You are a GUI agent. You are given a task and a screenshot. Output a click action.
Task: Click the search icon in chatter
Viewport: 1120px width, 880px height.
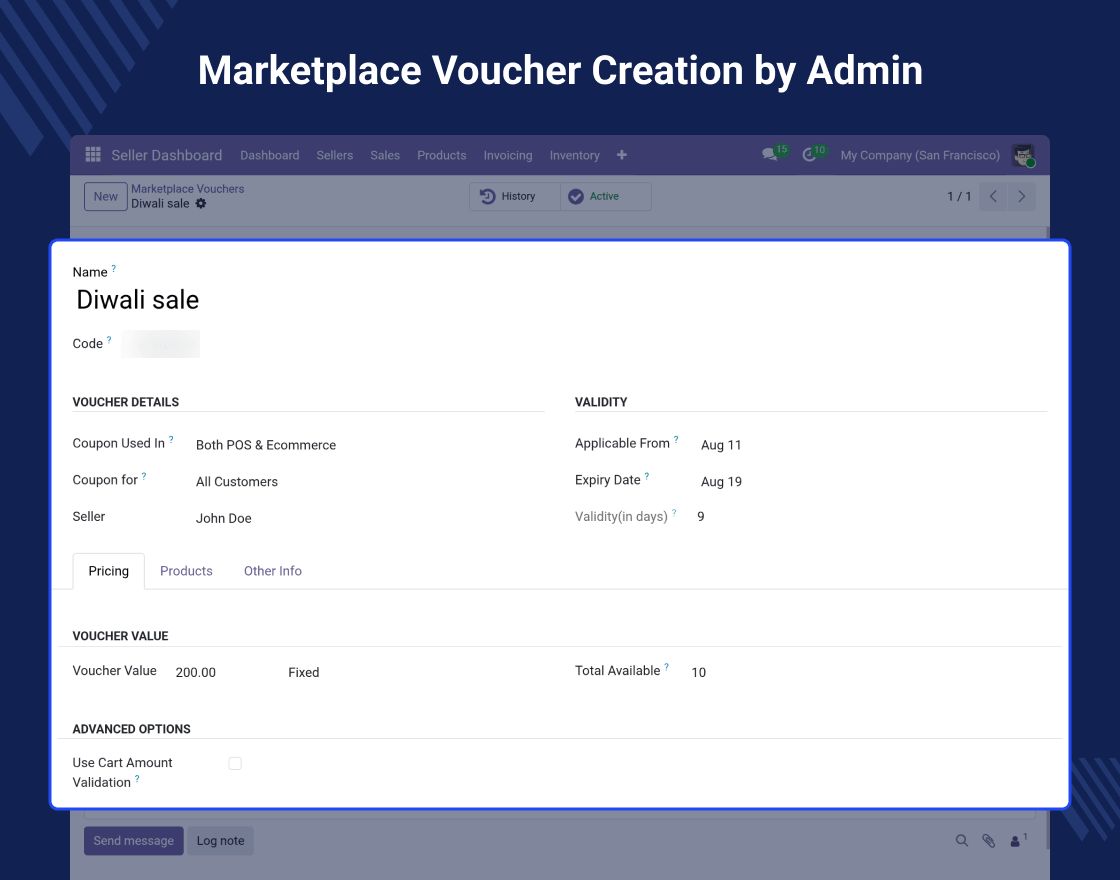tap(962, 841)
